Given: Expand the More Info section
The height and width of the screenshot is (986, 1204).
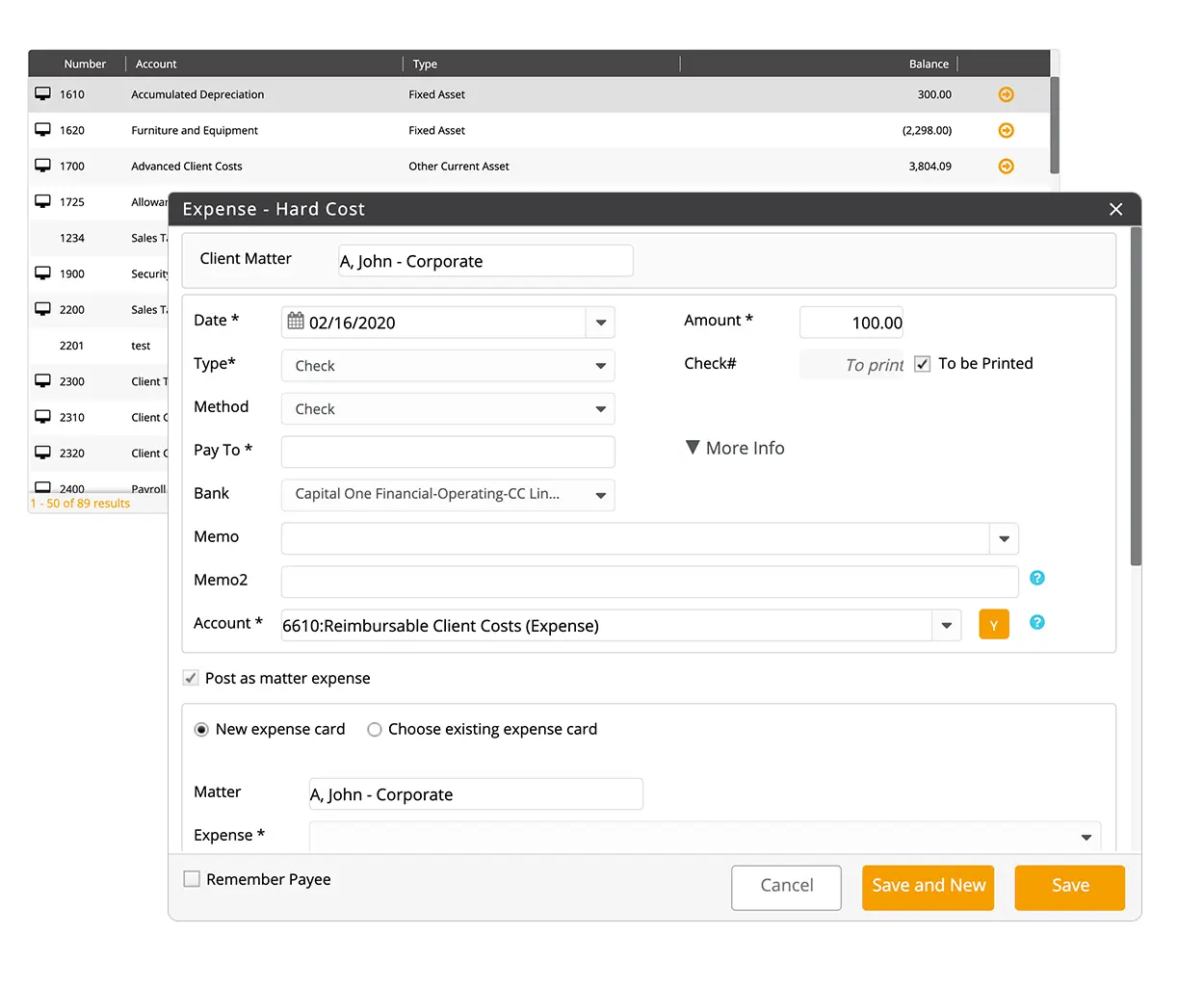Looking at the screenshot, I should click(735, 448).
